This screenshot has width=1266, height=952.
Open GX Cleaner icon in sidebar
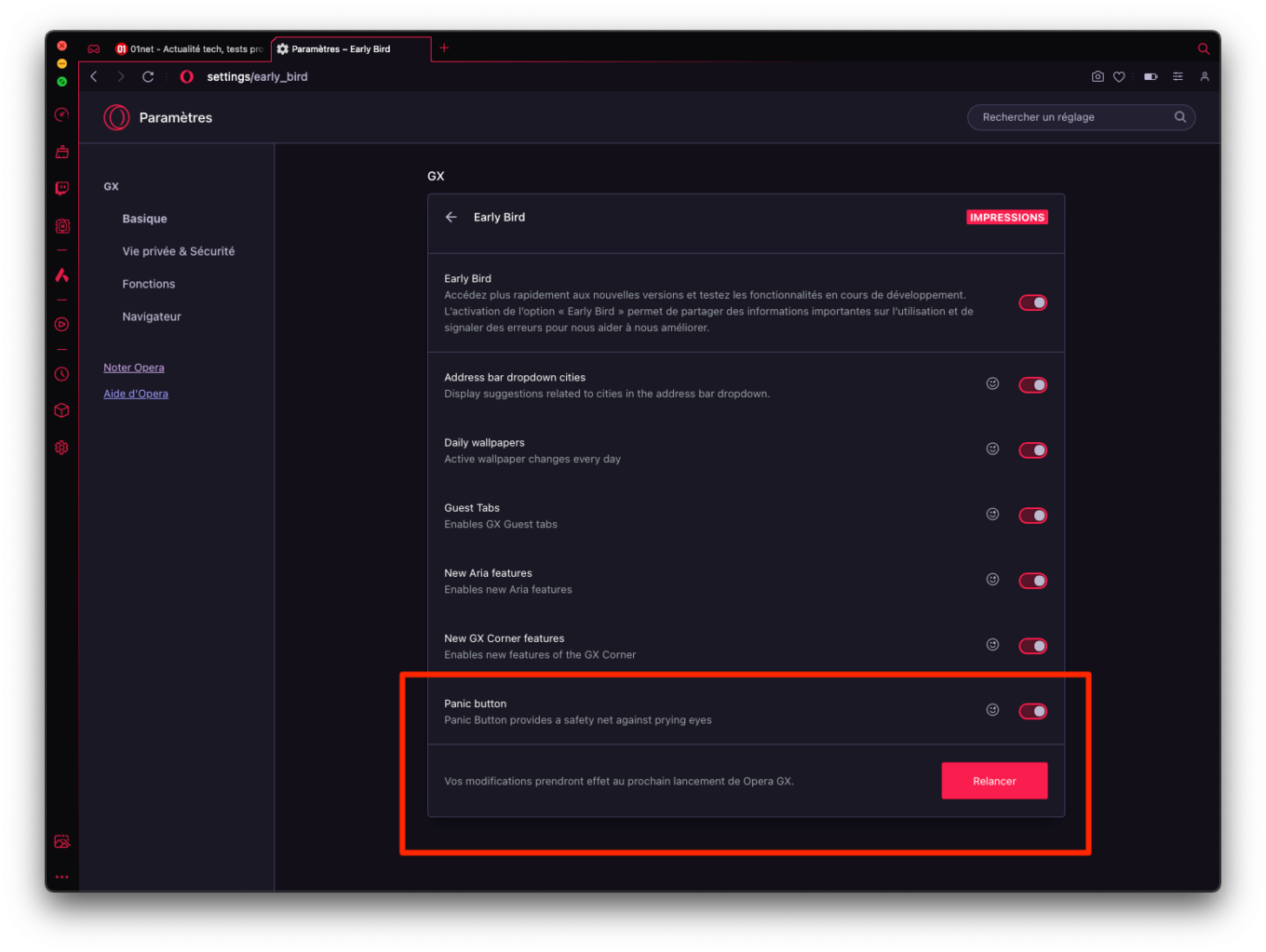coord(61,151)
